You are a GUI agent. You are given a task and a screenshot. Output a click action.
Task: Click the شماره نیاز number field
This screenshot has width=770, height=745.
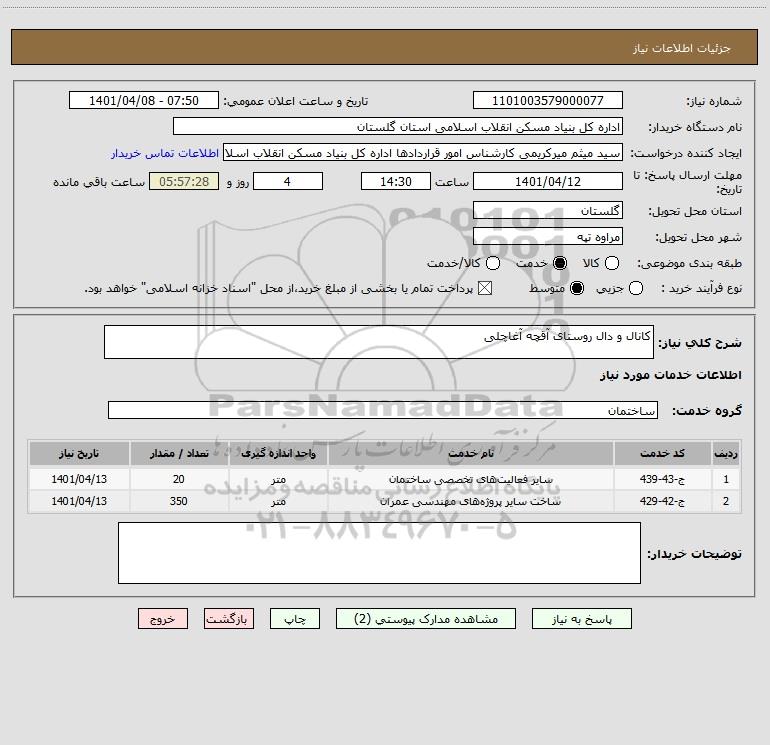click(548, 101)
